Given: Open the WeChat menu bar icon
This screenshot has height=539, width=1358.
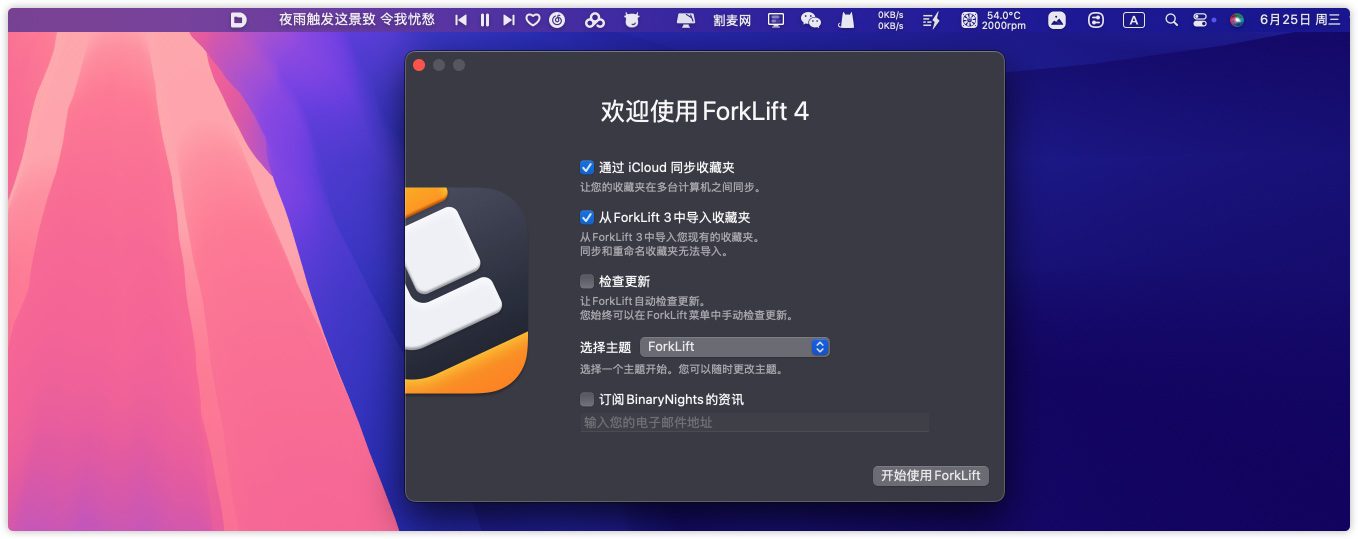Looking at the screenshot, I should (811, 20).
